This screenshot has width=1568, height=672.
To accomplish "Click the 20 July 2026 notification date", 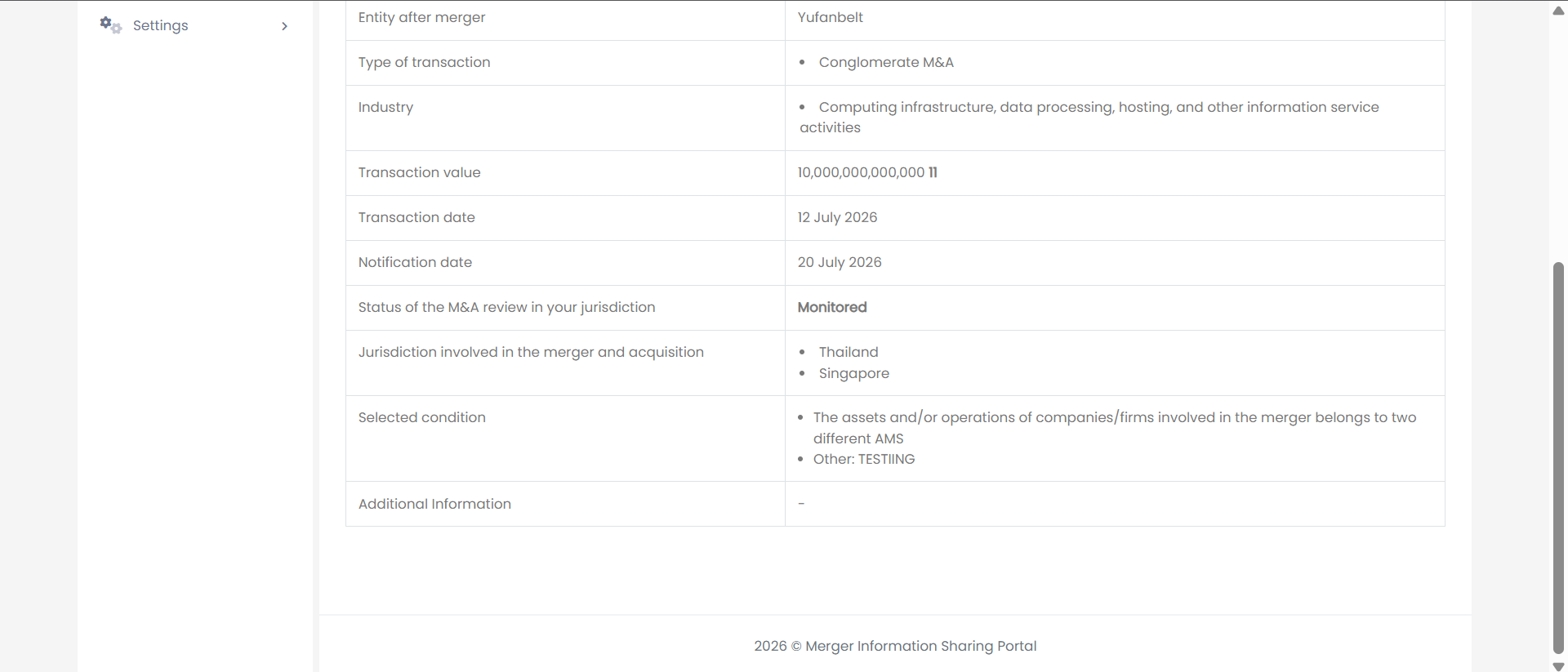I will [x=840, y=263].
